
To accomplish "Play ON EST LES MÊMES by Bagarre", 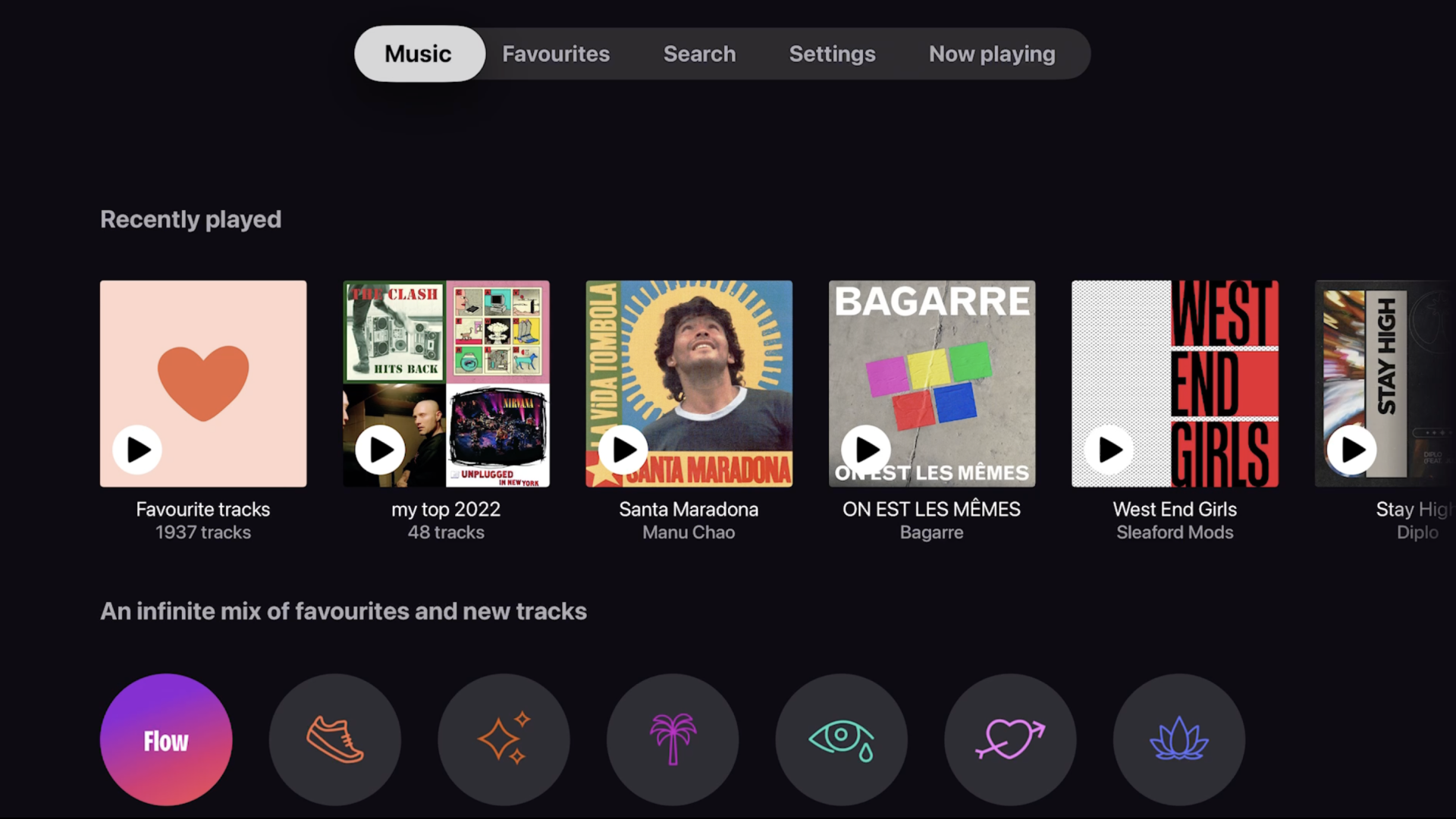I will (865, 450).
